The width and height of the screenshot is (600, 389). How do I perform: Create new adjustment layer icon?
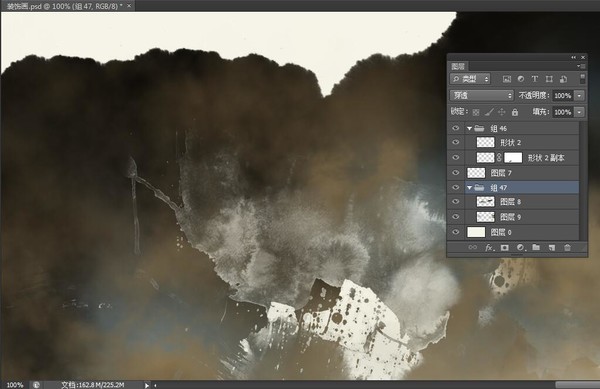(520, 247)
